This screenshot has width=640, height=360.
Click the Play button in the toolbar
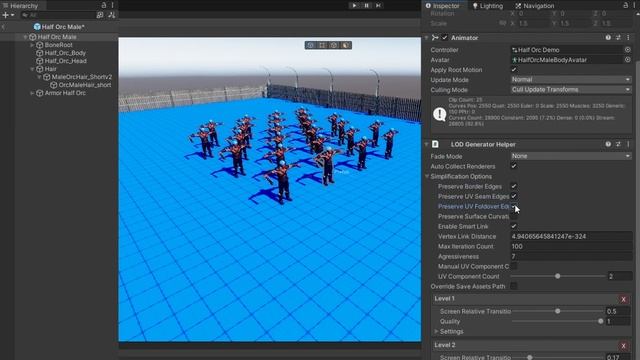tap(354, 5)
